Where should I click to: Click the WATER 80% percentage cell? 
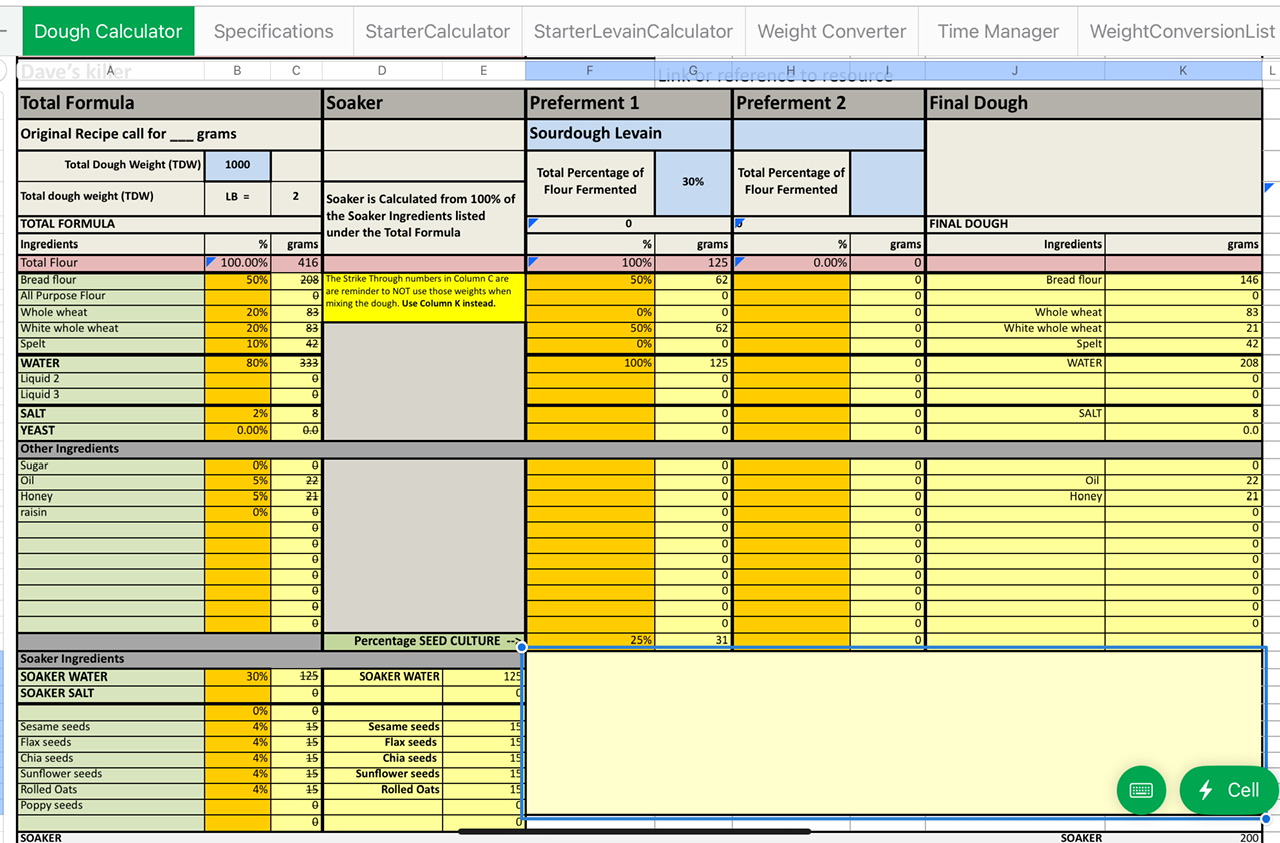(x=238, y=363)
